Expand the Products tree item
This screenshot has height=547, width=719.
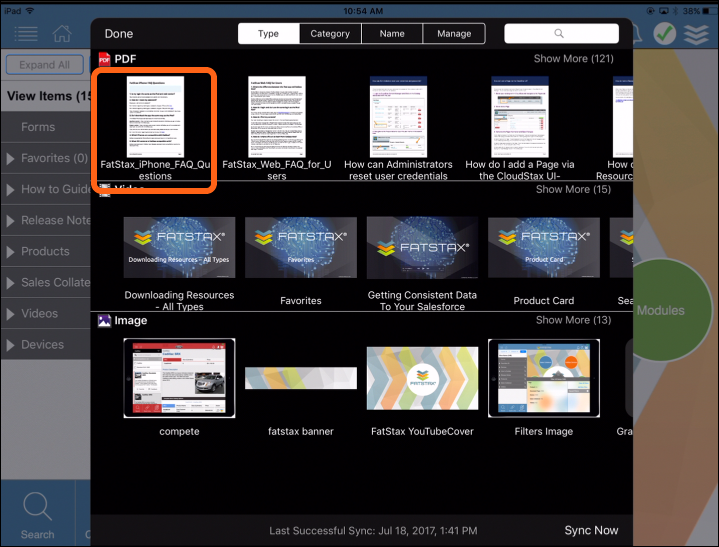[x=46, y=251]
